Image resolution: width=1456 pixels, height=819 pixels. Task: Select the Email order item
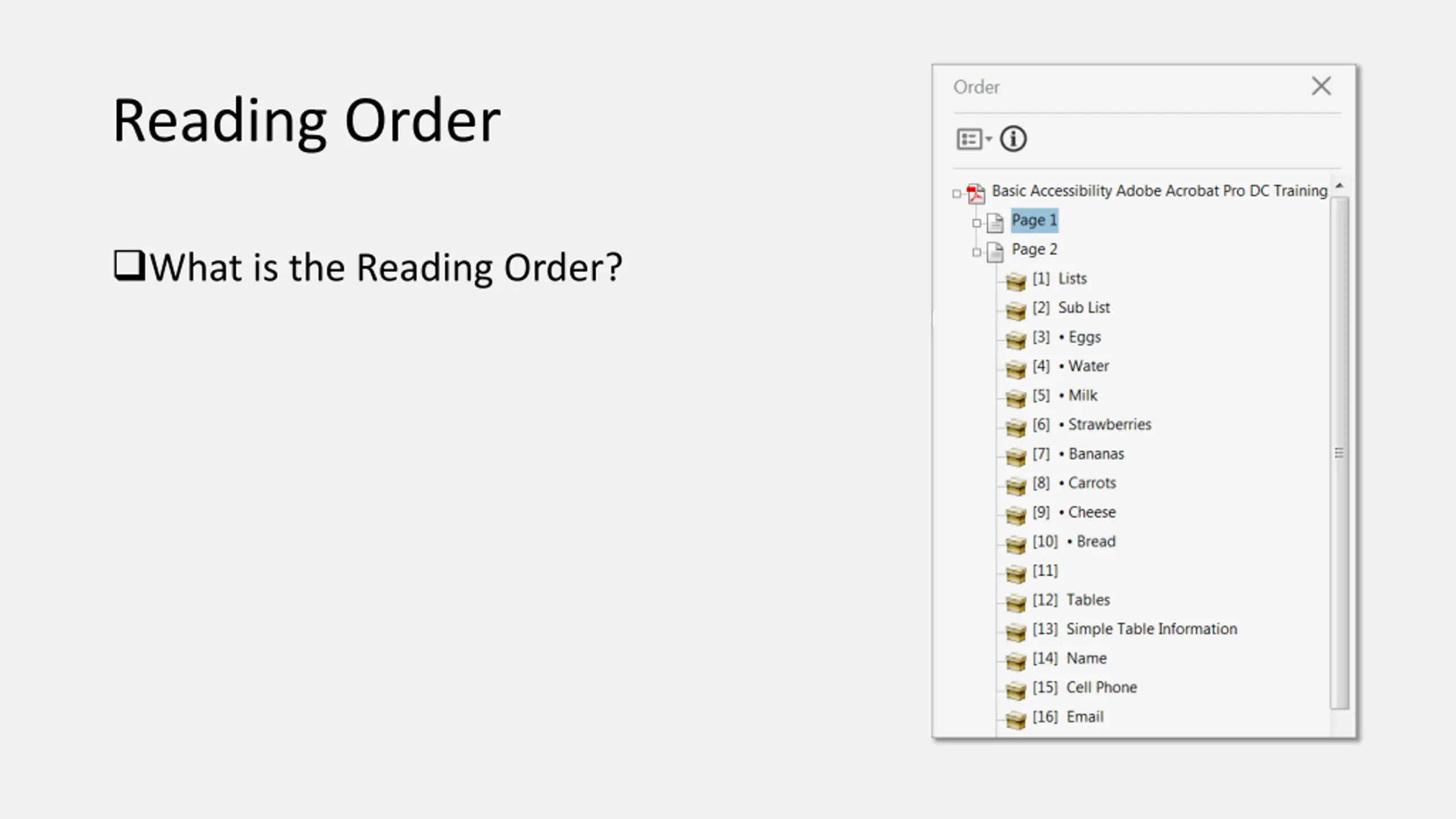pyautogui.click(x=1084, y=717)
